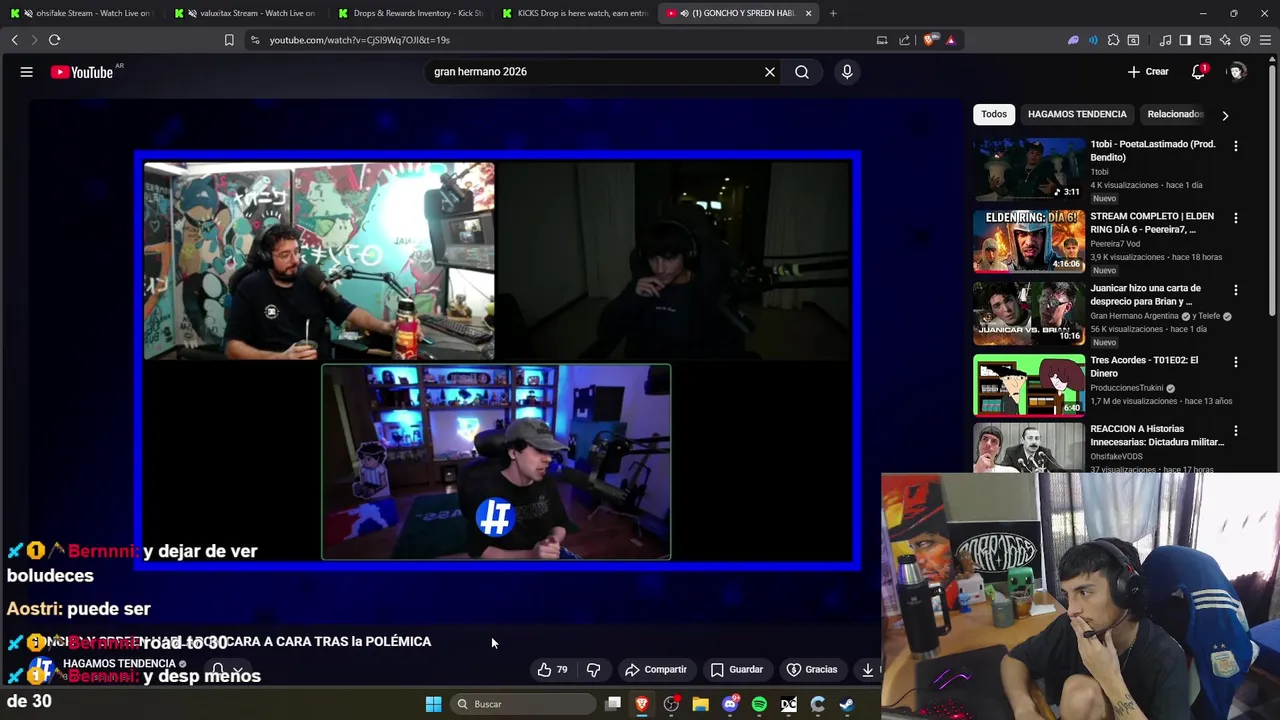This screenshot has height=720, width=1280.
Task: Clear the search text with X
Action: 770,72
